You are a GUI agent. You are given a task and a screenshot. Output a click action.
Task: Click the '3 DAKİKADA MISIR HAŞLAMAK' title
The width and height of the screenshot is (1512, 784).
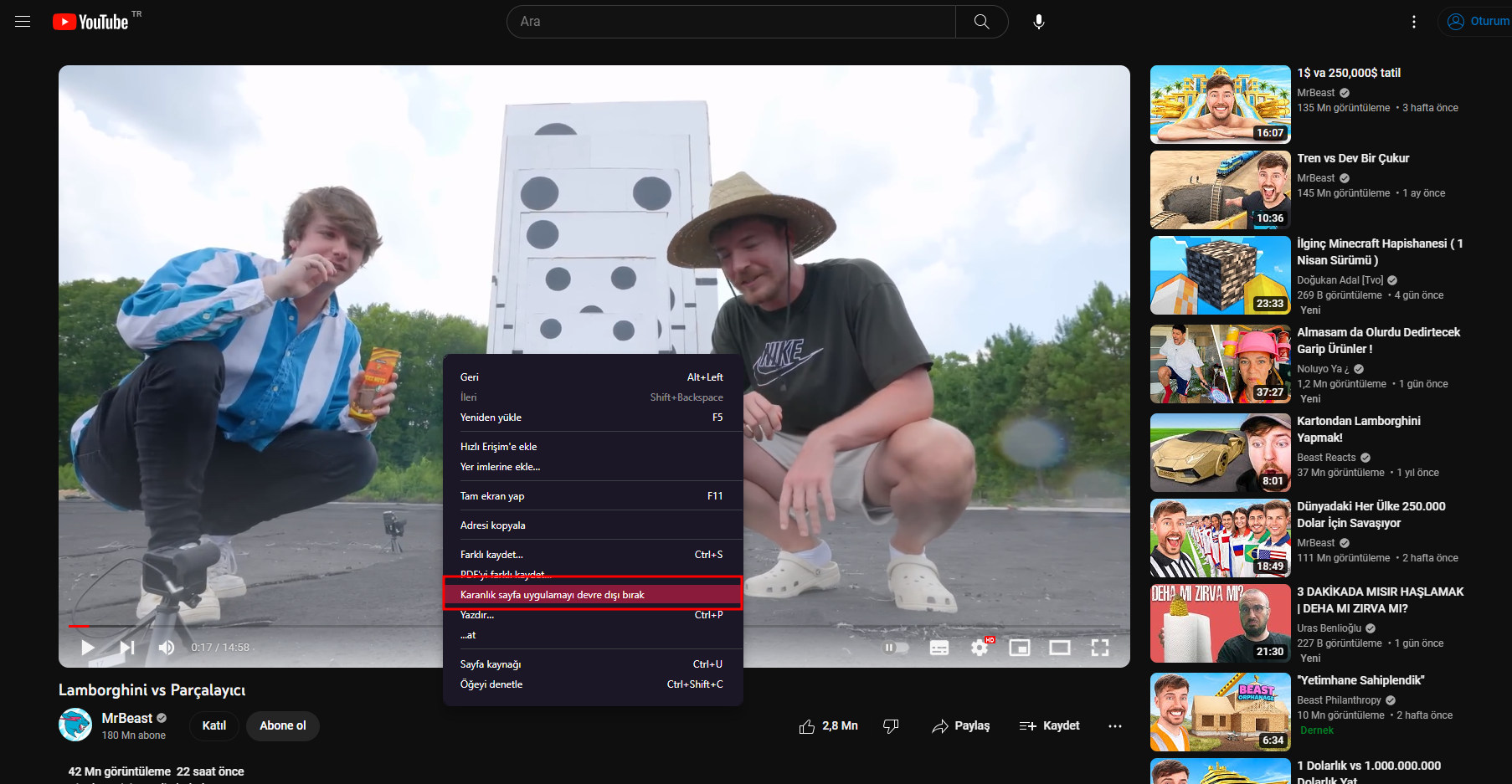(1381, 600)
